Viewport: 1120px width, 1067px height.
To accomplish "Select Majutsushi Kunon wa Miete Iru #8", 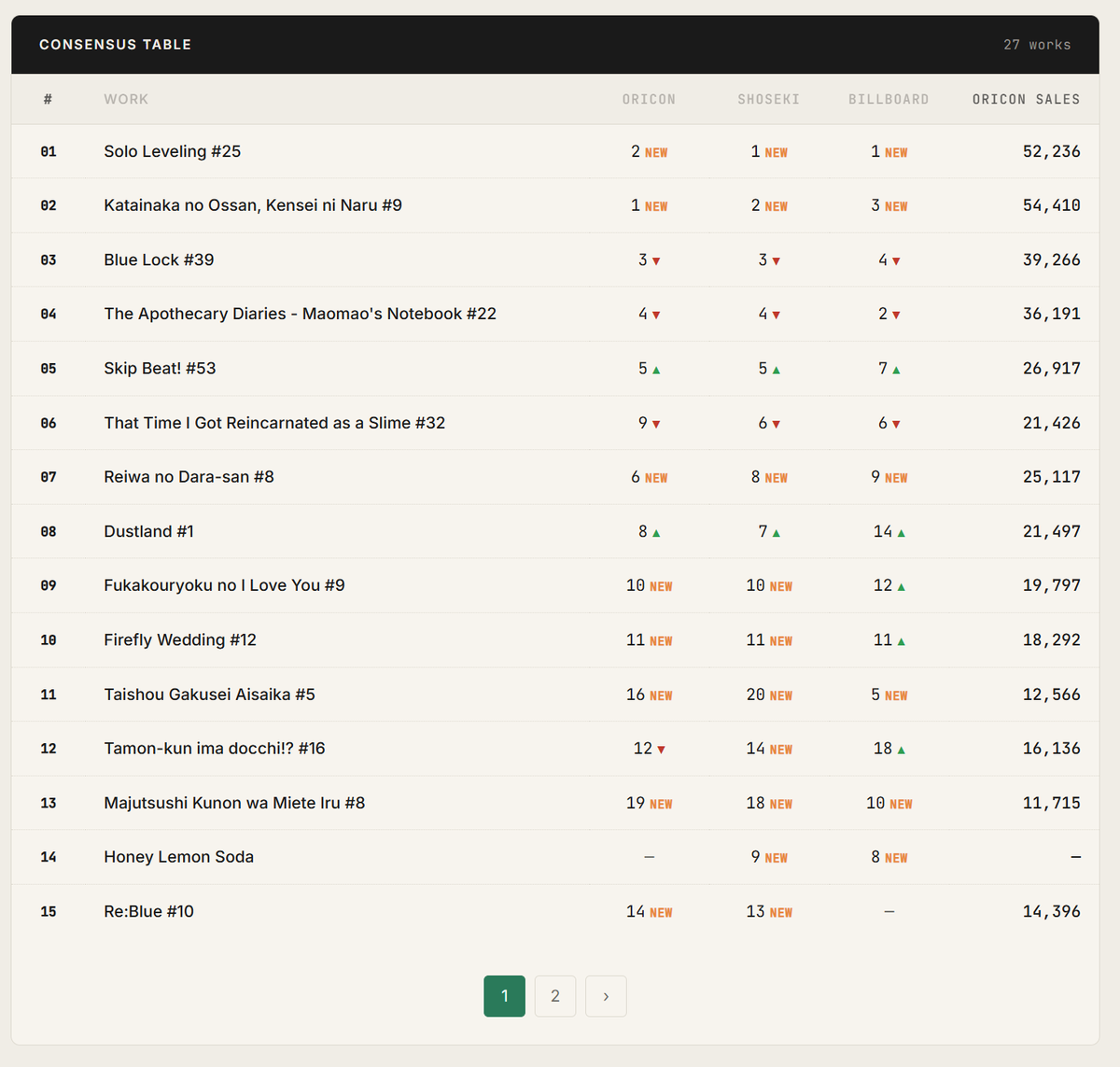I will coord(234,803).
